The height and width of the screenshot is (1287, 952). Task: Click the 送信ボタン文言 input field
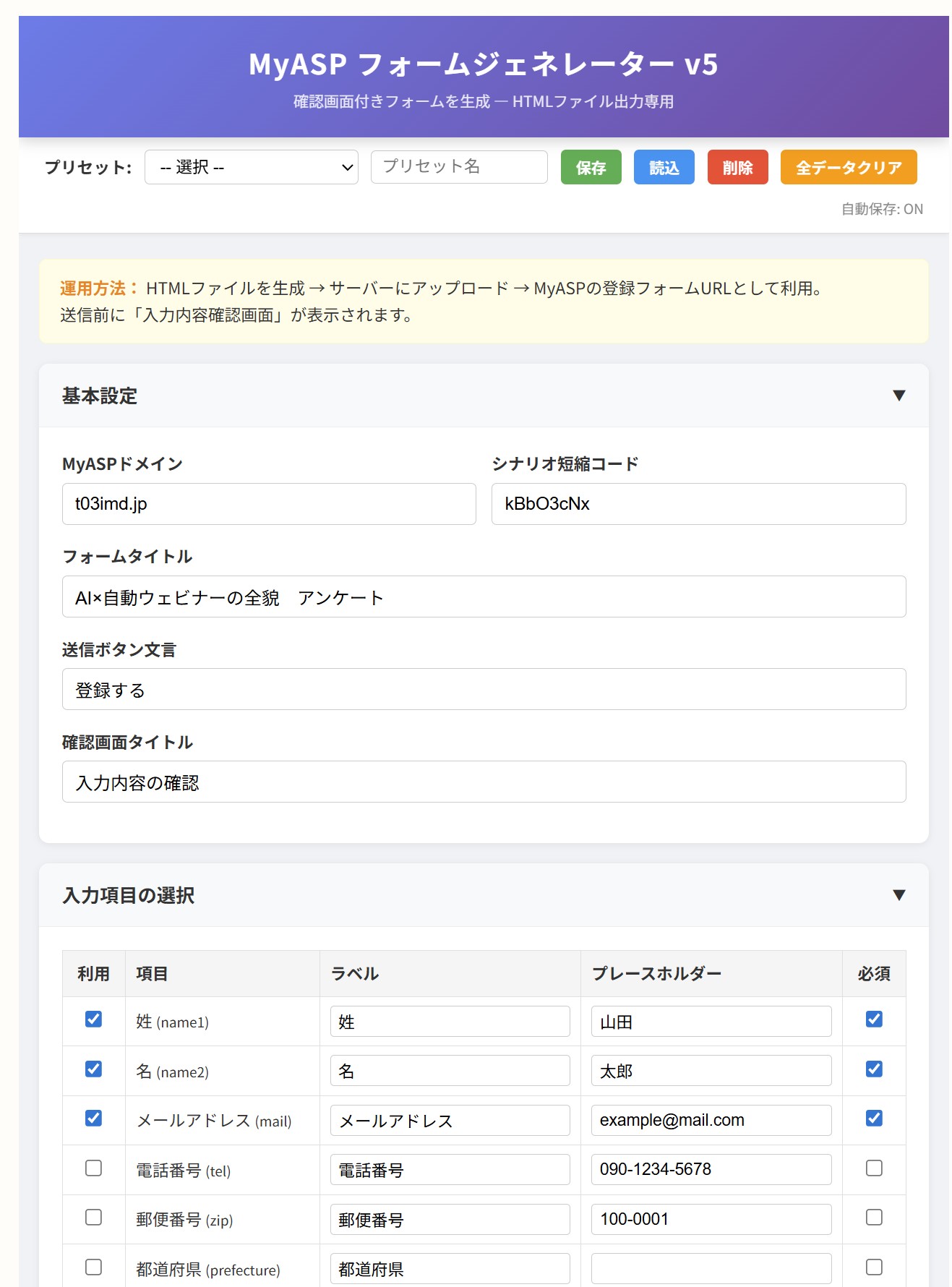[484, 689]
